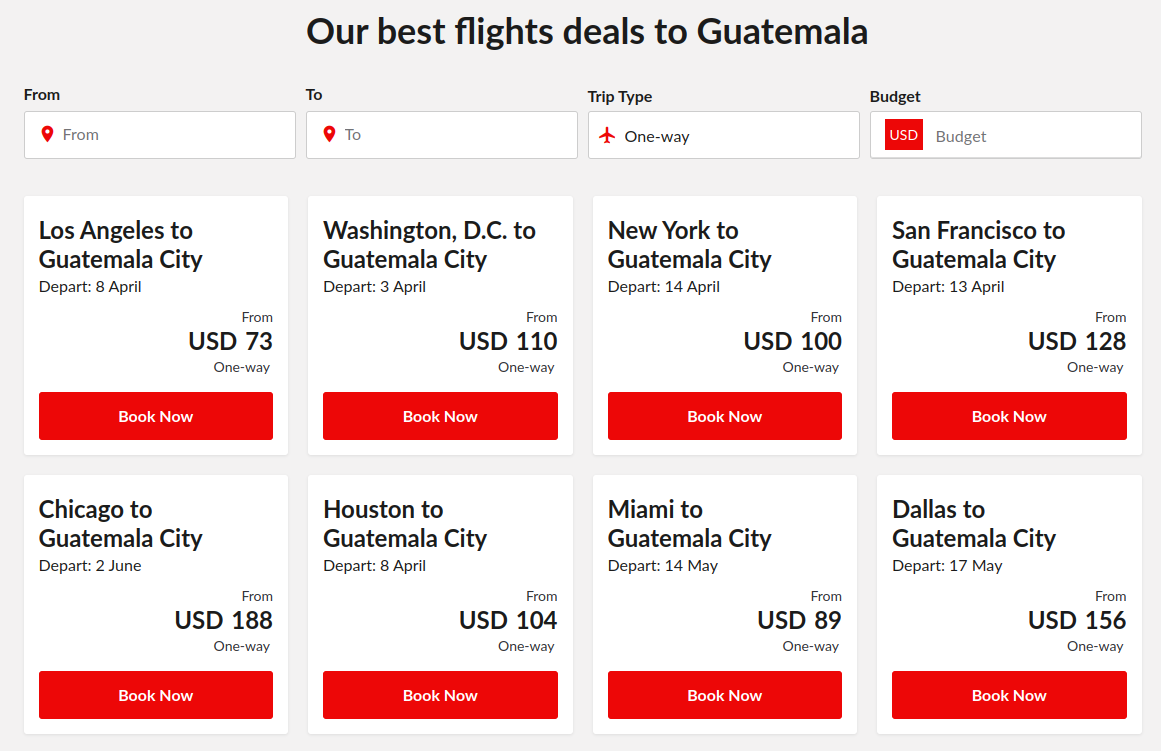1161x751 pixels.
Task: Click the Budget amount input field
Action: (x=1030, y=136)
